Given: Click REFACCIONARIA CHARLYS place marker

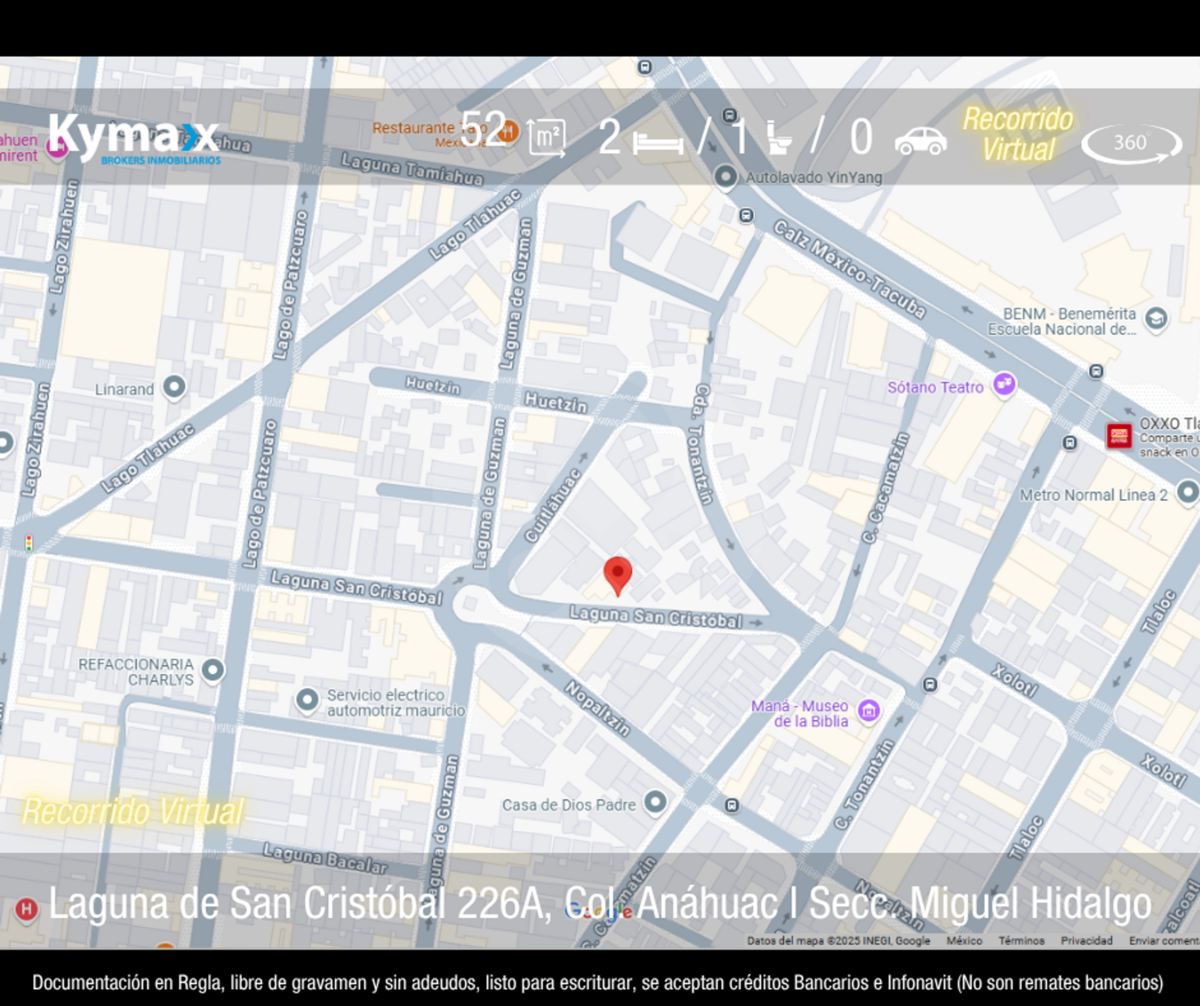Looking at the screenshot, I should pyautogui.click(x=212, y=670).
